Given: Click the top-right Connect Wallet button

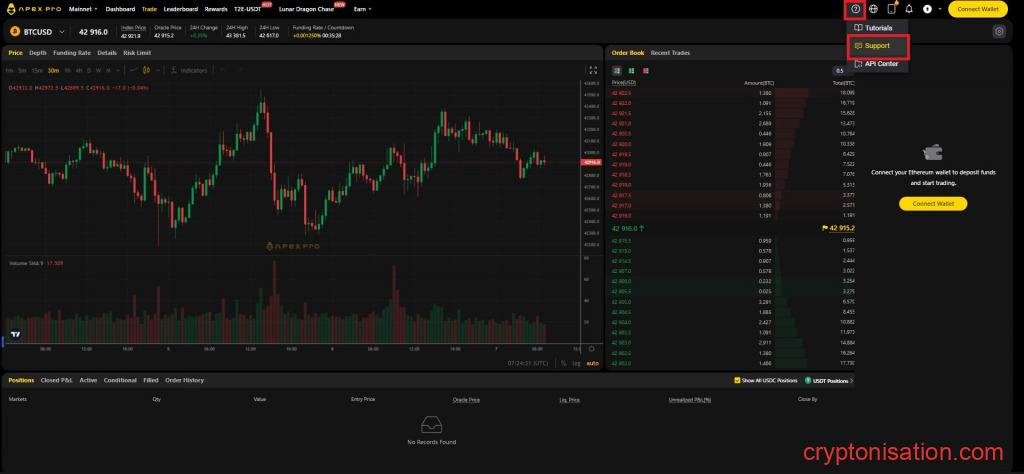Looking at the screenshot, I should 977,9.
